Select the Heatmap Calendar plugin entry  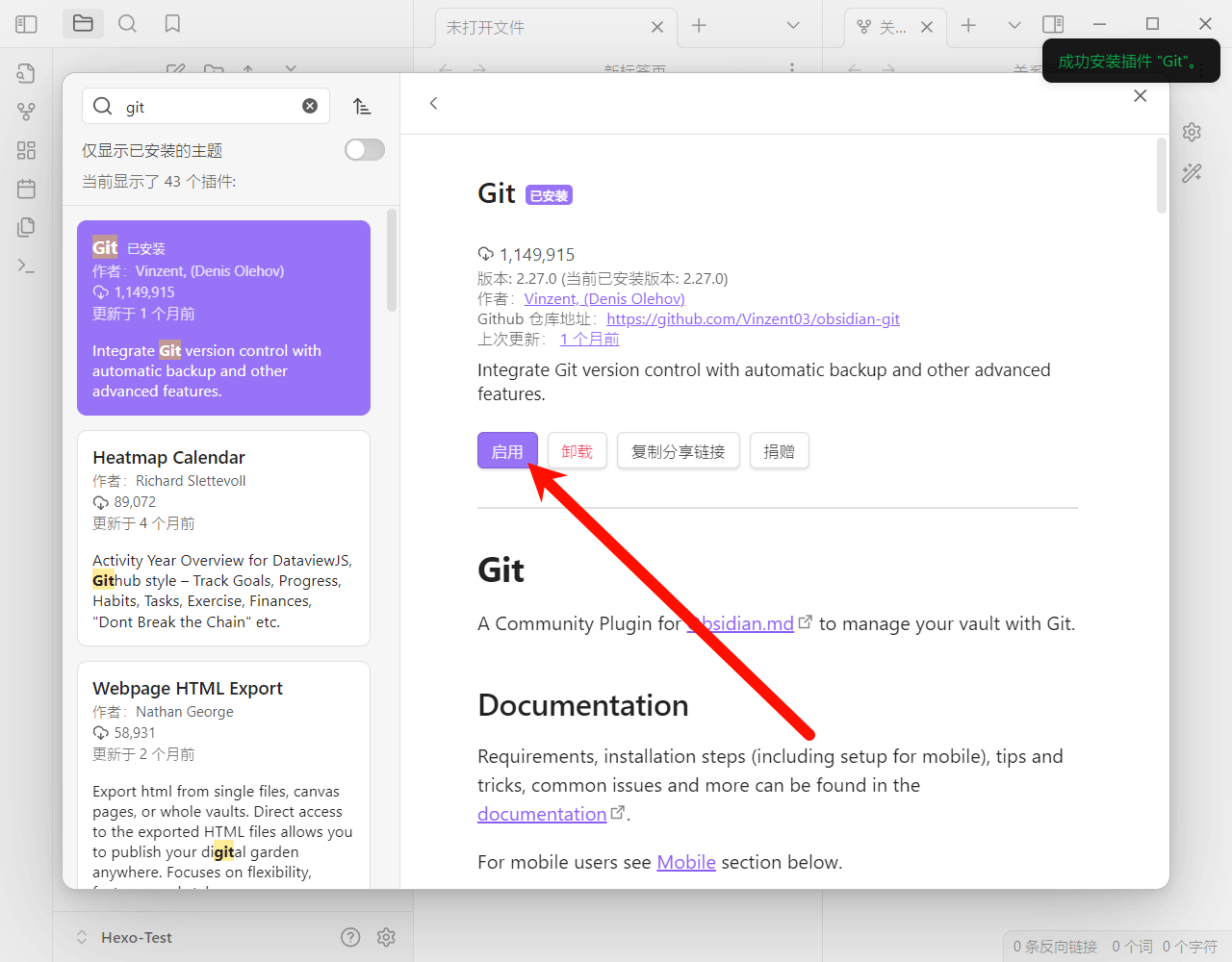click(x=223, y=538)
